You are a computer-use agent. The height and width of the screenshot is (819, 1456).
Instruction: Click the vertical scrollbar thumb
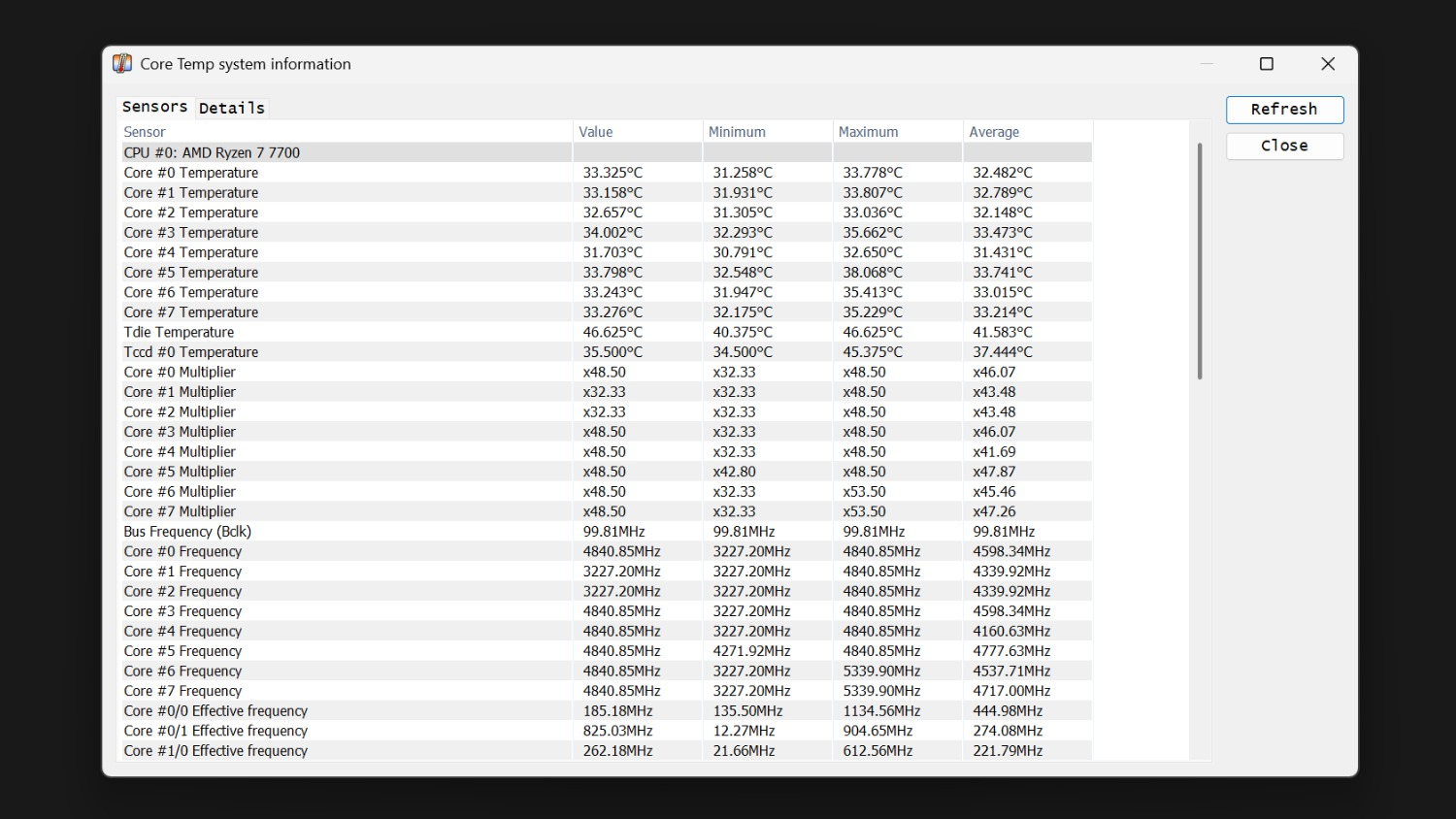[1200, 261]
